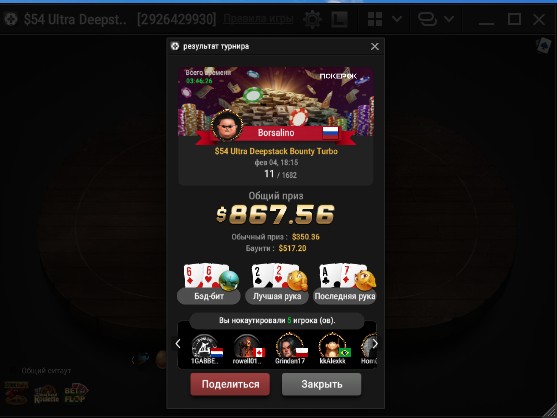Click the kkAlexkk monkey avatar
This screenshot has width=557, height=418.
point(332,345)
